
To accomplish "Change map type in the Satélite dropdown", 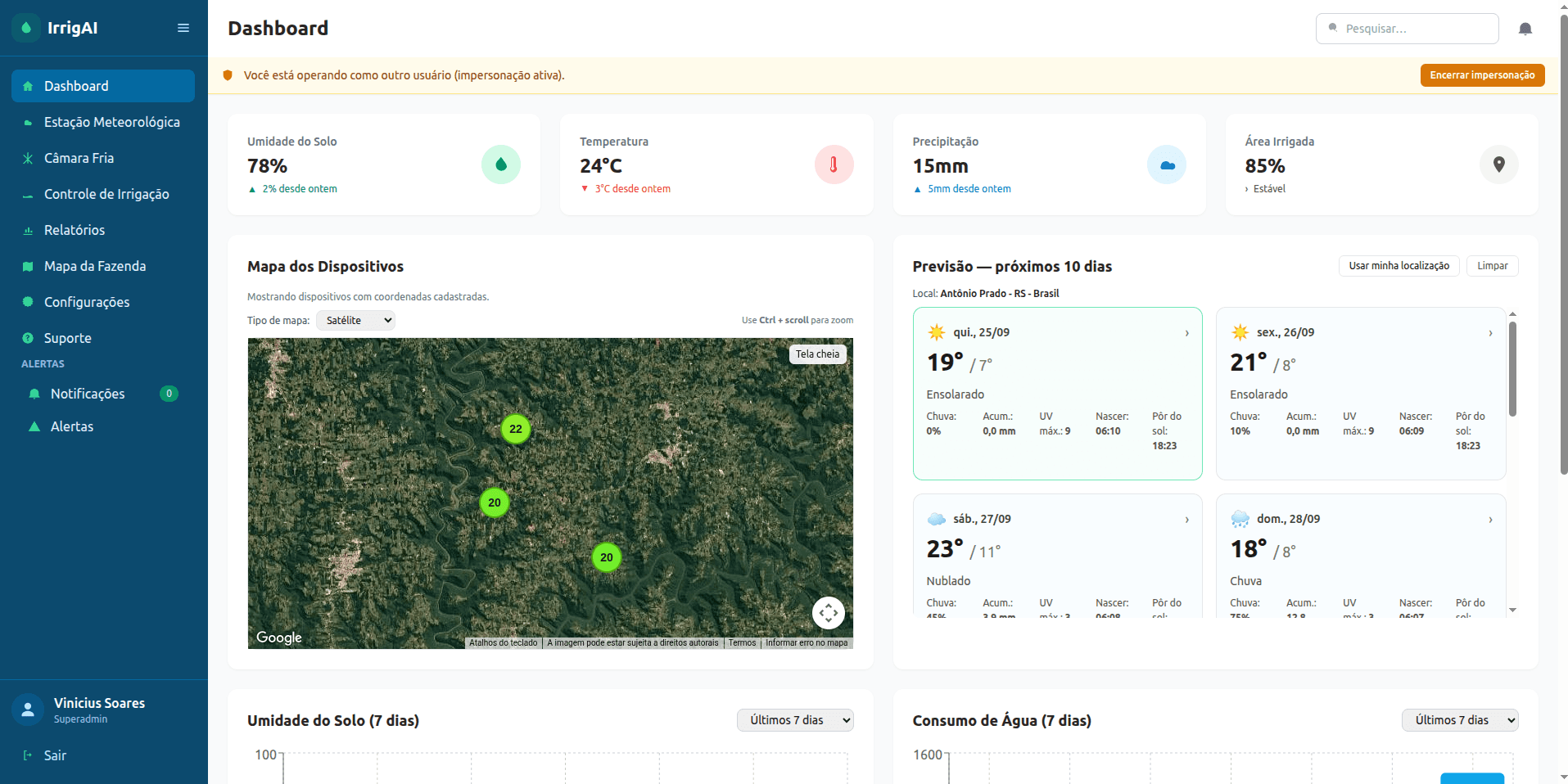I will click(355, 320).
